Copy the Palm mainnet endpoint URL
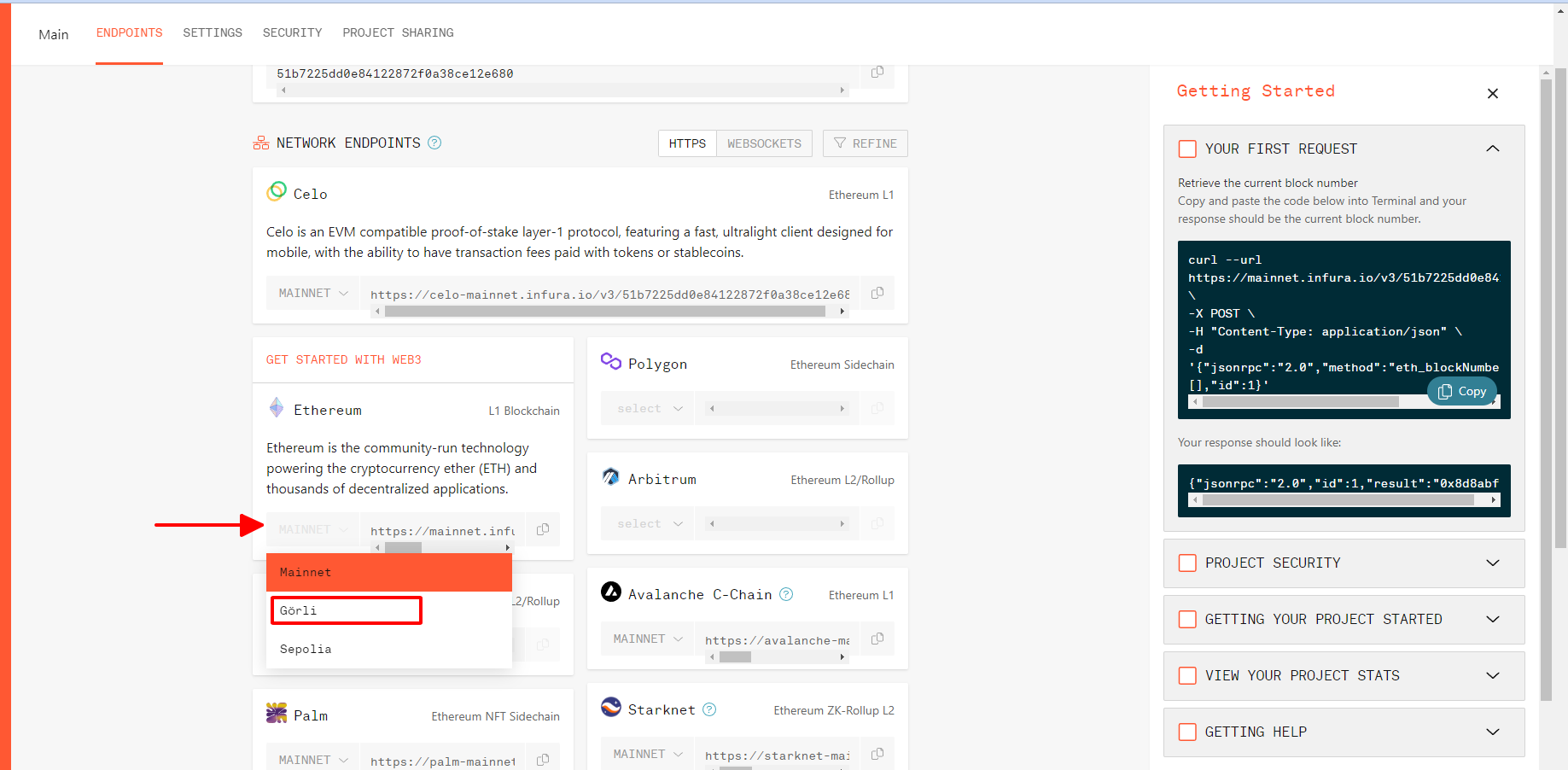The image size is (1568, 770). (542, 760)
